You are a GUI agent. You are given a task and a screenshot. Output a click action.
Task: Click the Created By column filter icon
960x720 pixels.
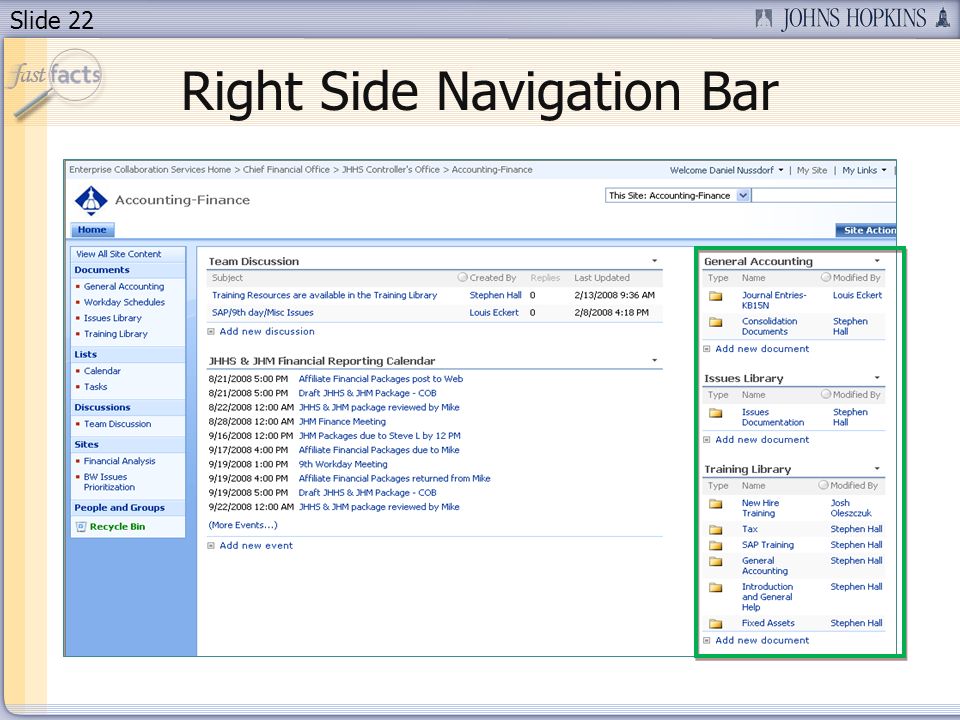pyautogui.click(x=463, y=277)
